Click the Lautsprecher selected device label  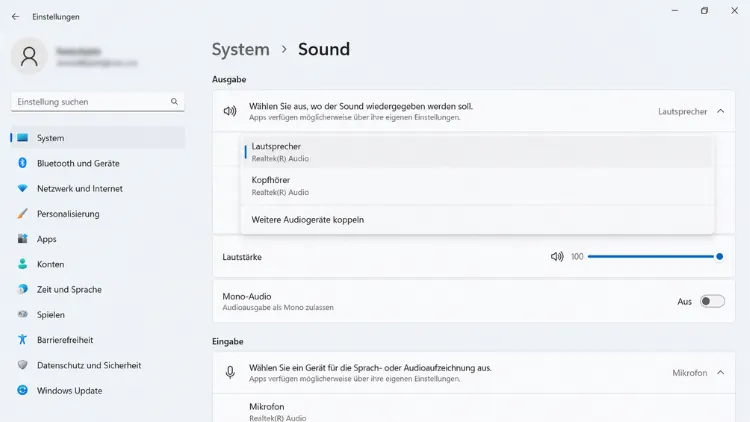click(x=683, y=111)
